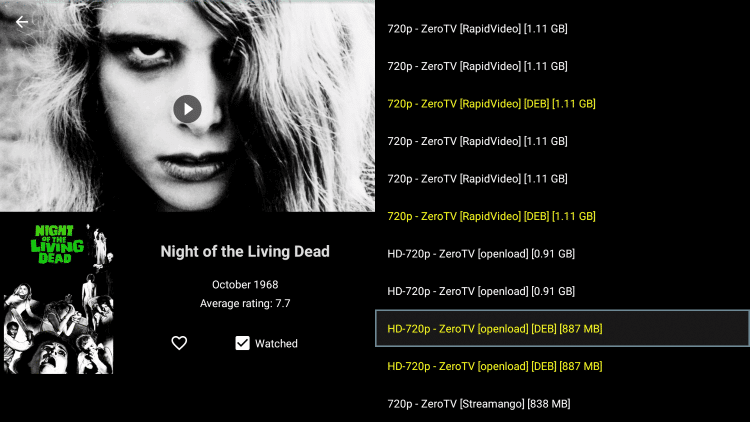750x422 pixels.
Task: Click the Average rating 7.7 text
Action: click(x=245, y=303)
